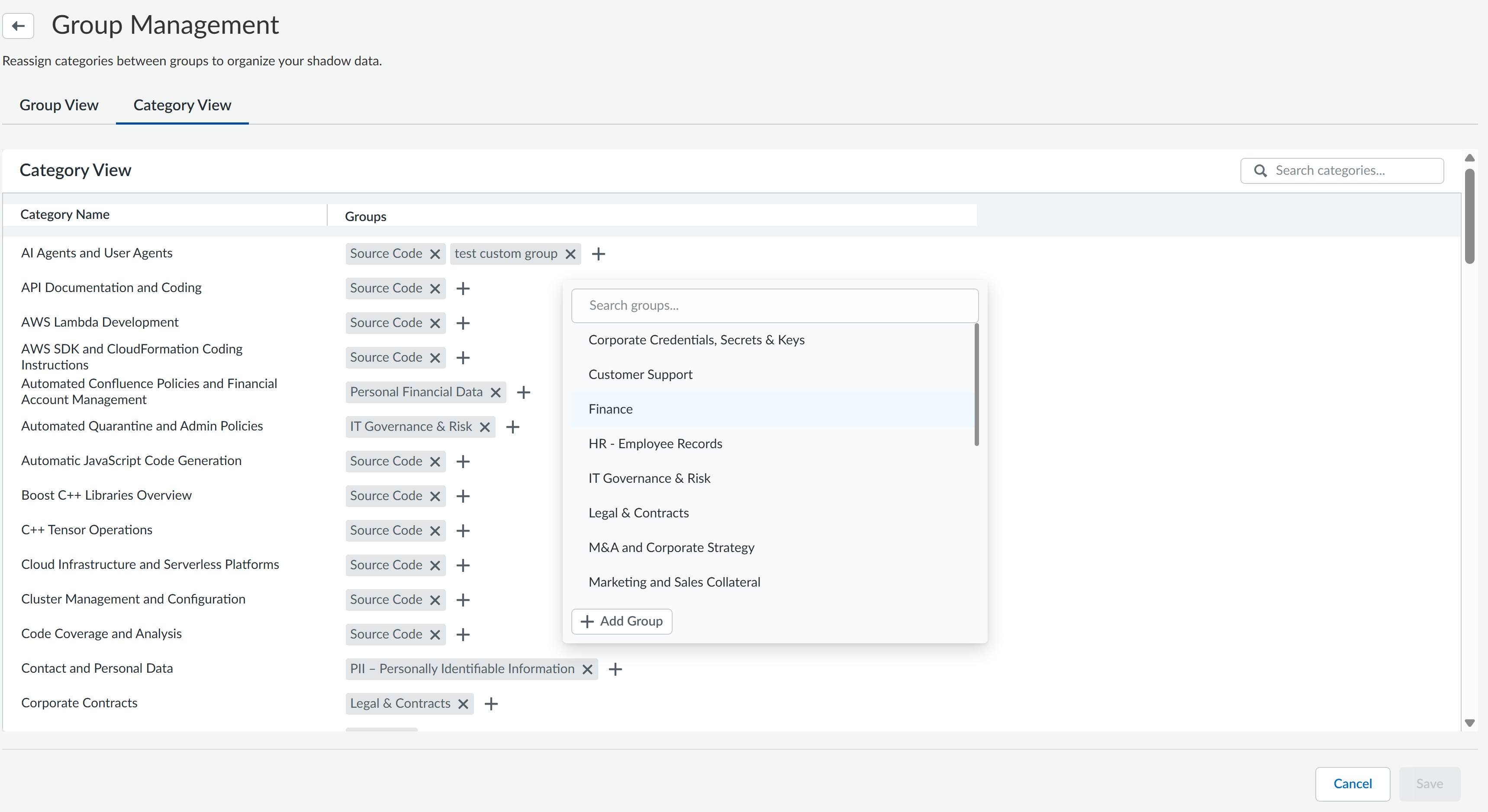Viewport: 1488px width, 812px height.
Task: Remove the Personal Financial Data tag
Action: [496, 393]
